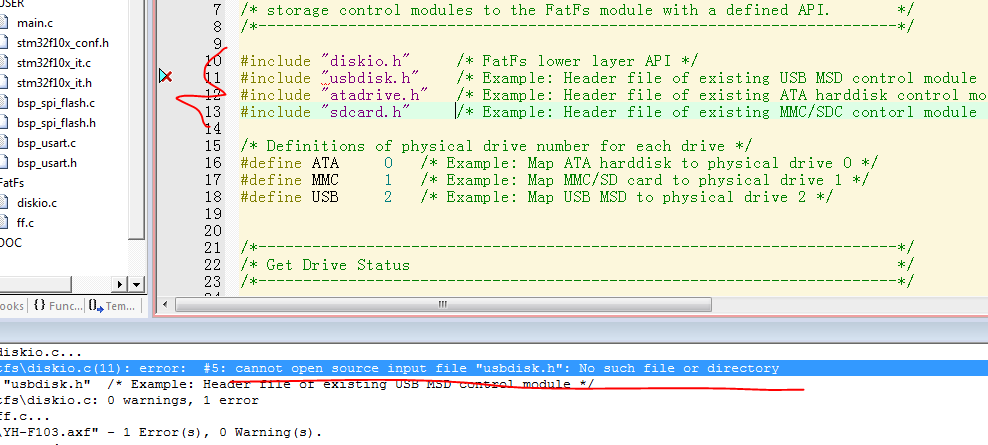Click 'diskio.c...' line in build output
Image resolution: width=988 pixels, height=445 pixels.
pos(41,353)
